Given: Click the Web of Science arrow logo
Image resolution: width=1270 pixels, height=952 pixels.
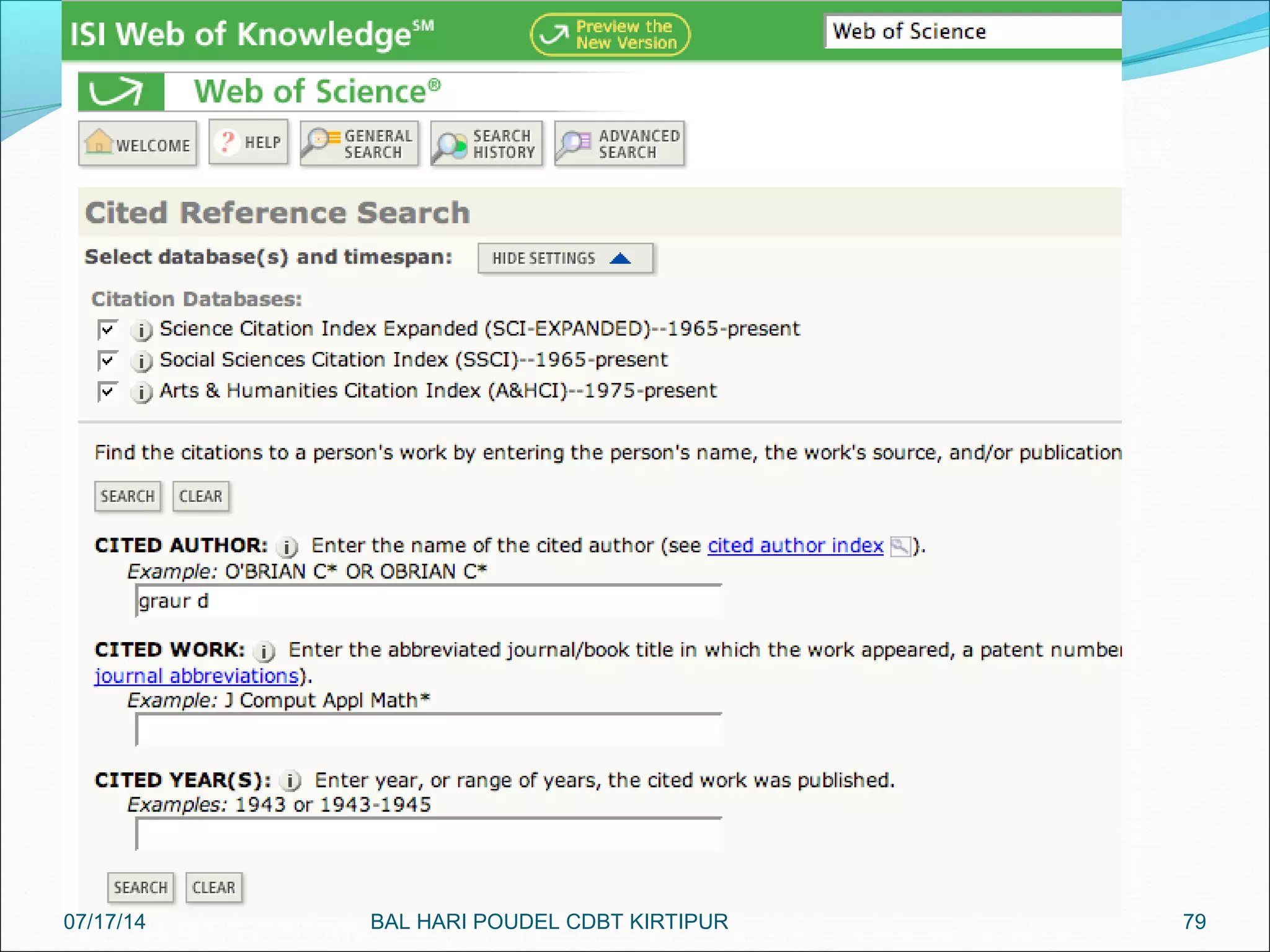Looking at the screenshot, I should [x=121, y=92].
